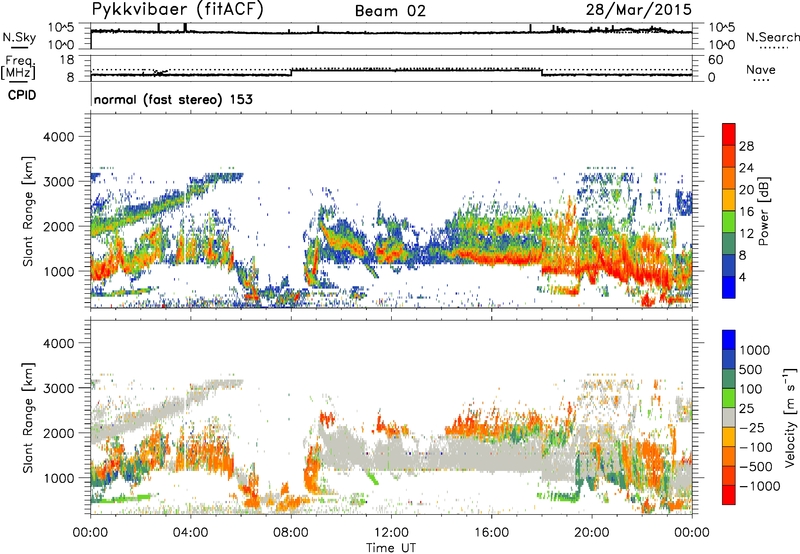The height and width of the screenshot is (554, 800).
Task: Click the '28' value on Power colorbar
Action: 746,146
